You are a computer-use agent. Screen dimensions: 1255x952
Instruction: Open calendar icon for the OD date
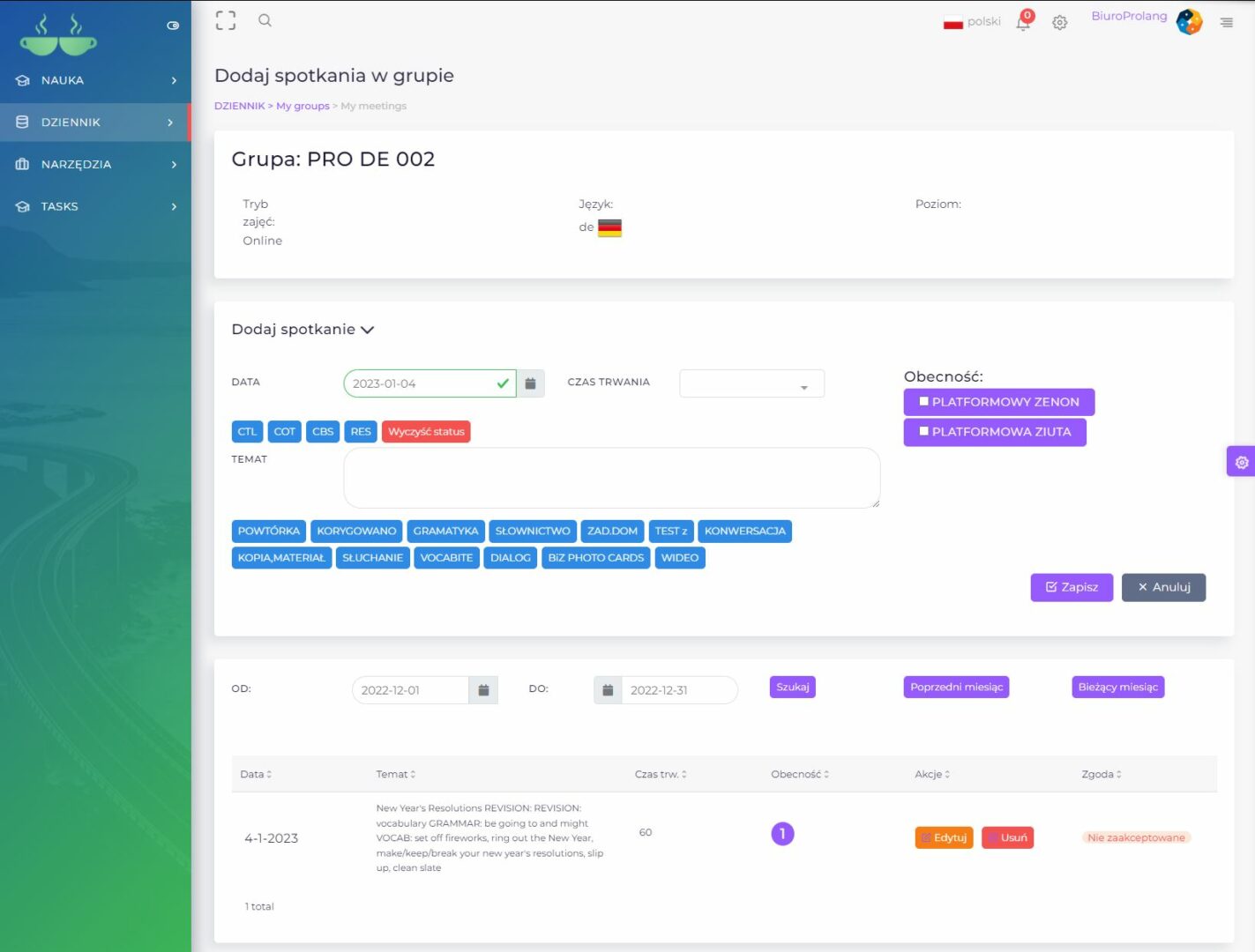tap(483, 690)
